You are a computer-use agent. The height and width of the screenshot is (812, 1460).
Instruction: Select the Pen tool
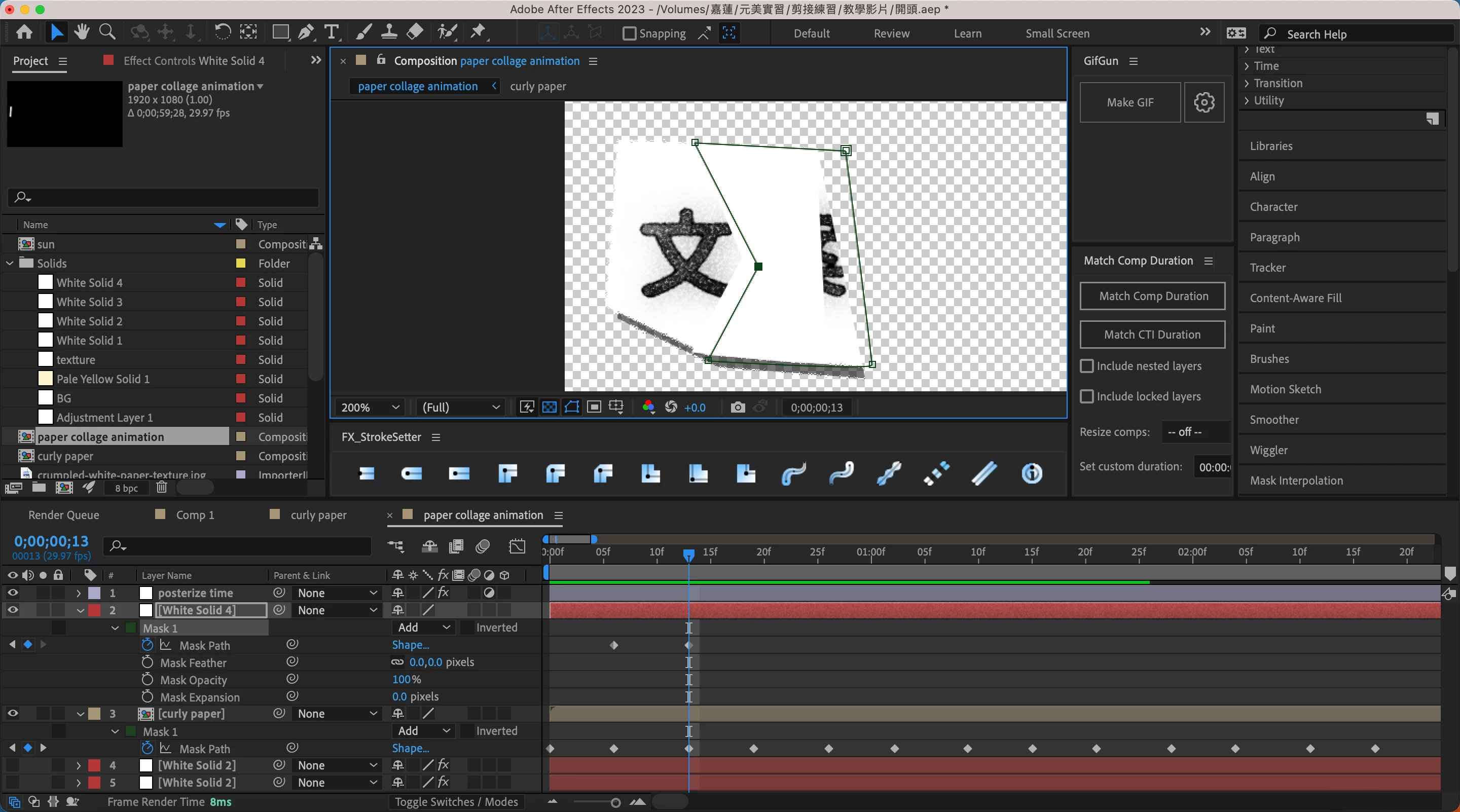pos(306,32)
